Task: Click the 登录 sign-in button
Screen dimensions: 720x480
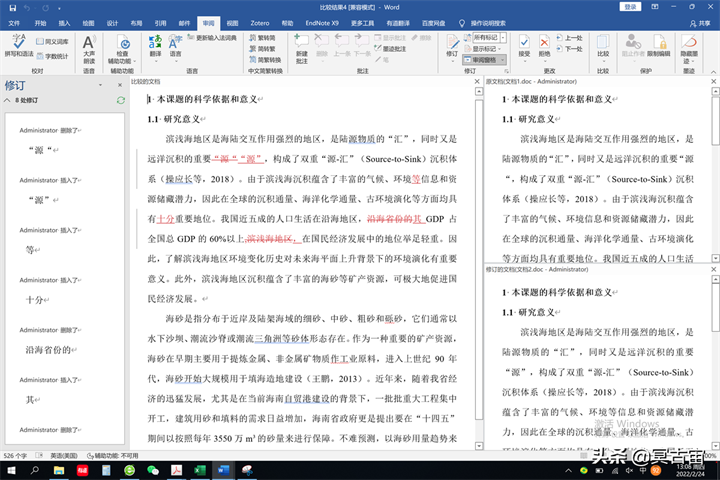Action: [630, 6]
